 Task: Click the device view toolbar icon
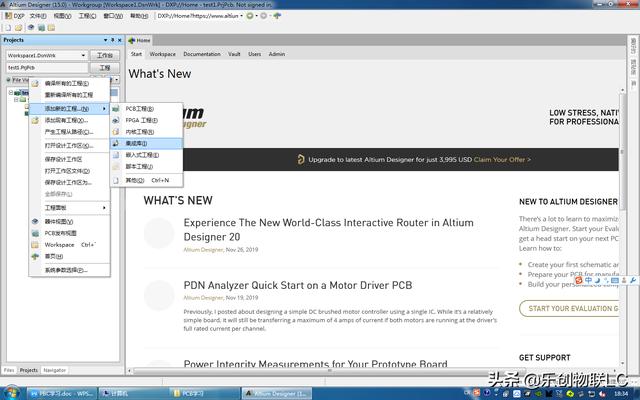31,28
